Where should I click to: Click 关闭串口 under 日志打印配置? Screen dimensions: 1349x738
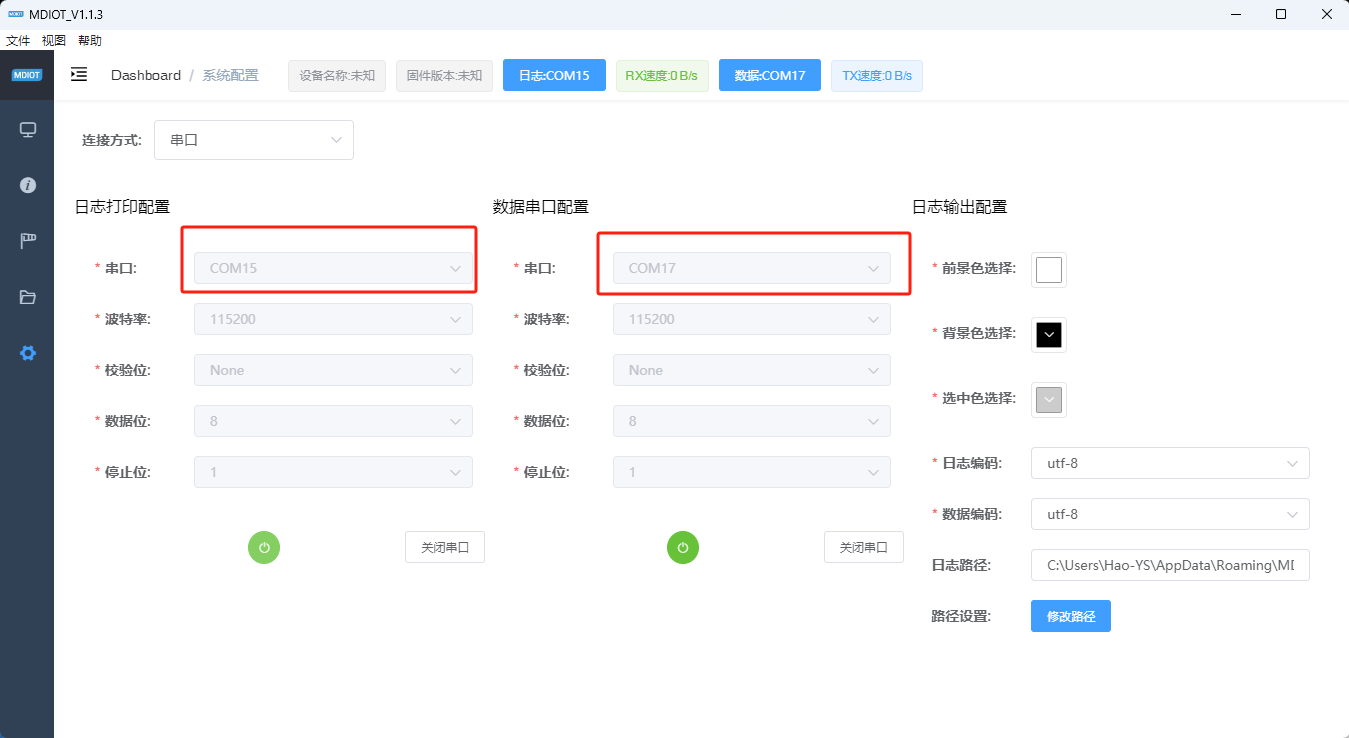(x=444, y=548)
